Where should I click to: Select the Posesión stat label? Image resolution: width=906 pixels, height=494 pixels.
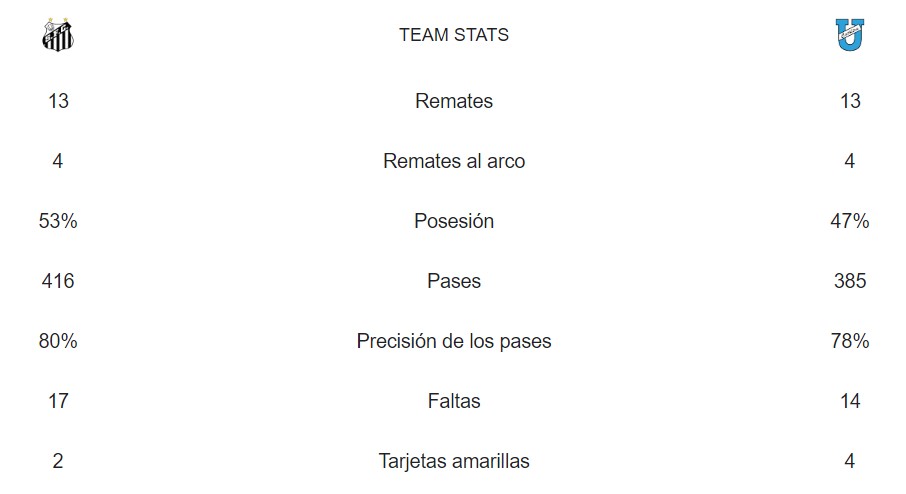coord(454,221)
